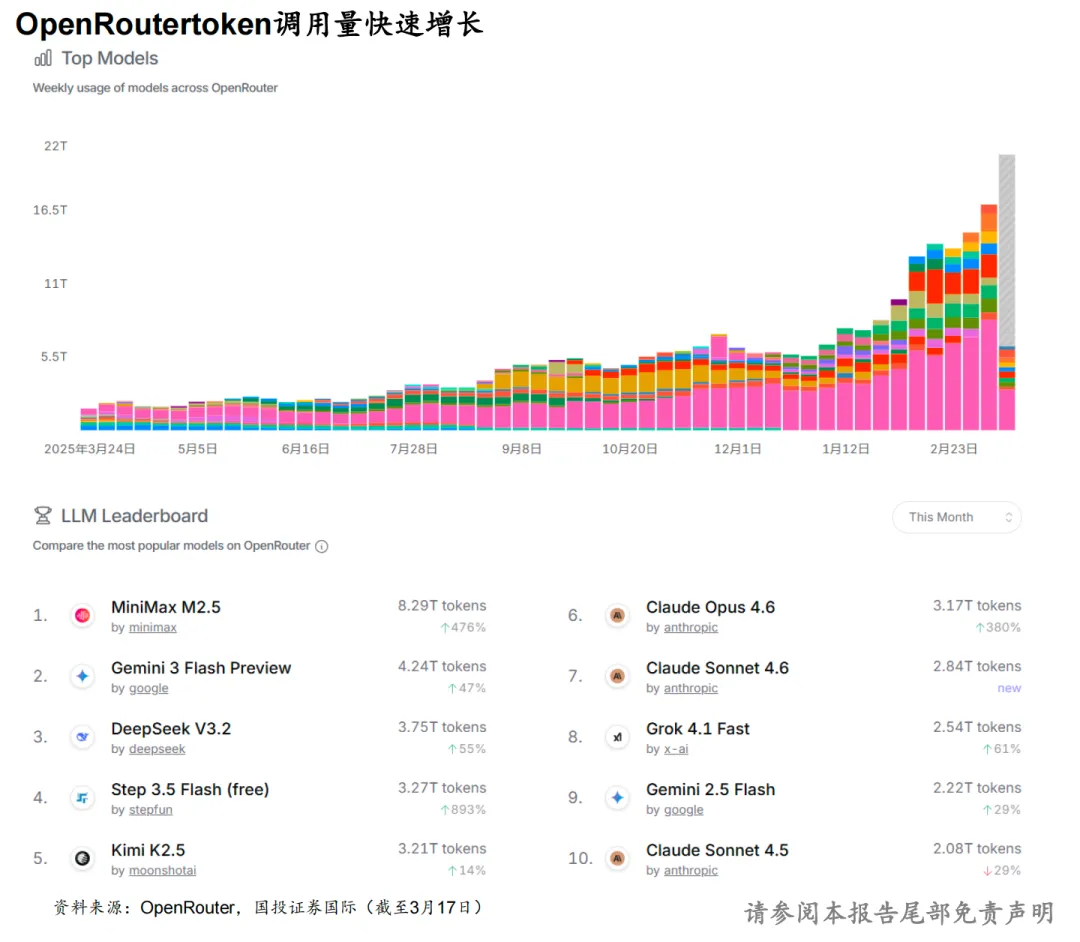Open the anthropic link under Claude Opus 4.6

(691, 627)
